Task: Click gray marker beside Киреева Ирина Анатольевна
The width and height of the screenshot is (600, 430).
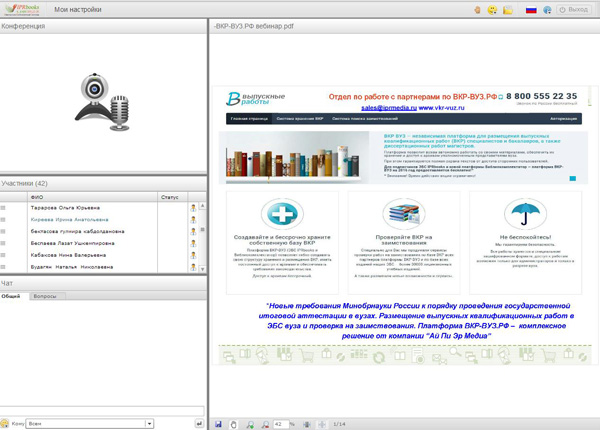Action: click(3, 220)
